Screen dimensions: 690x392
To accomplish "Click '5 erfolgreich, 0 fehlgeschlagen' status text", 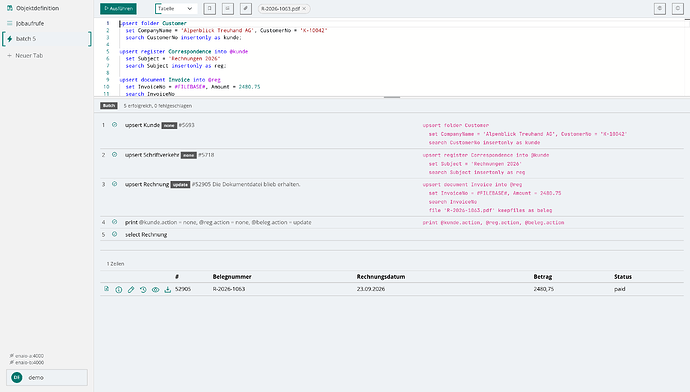I will pyautogui.click(x=158, y=106).
